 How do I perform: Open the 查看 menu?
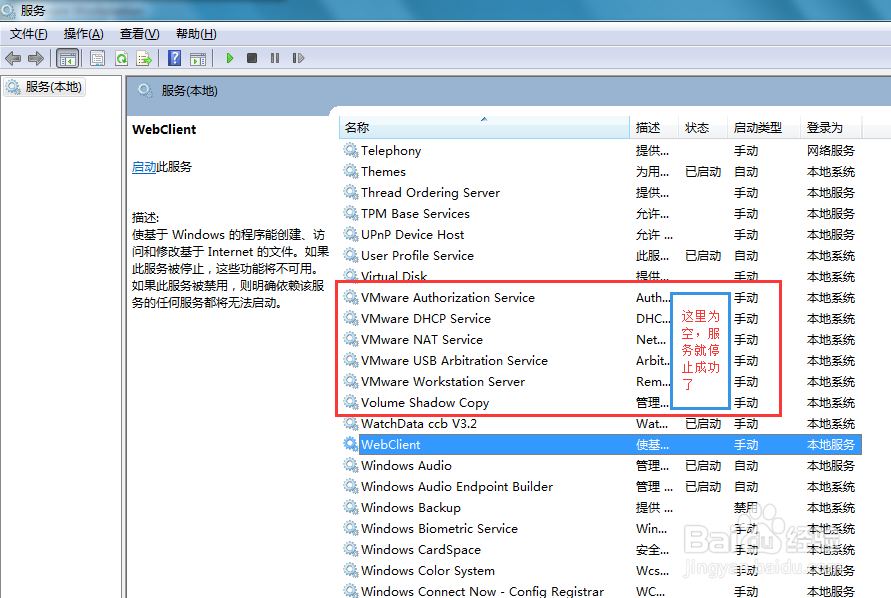138,33
